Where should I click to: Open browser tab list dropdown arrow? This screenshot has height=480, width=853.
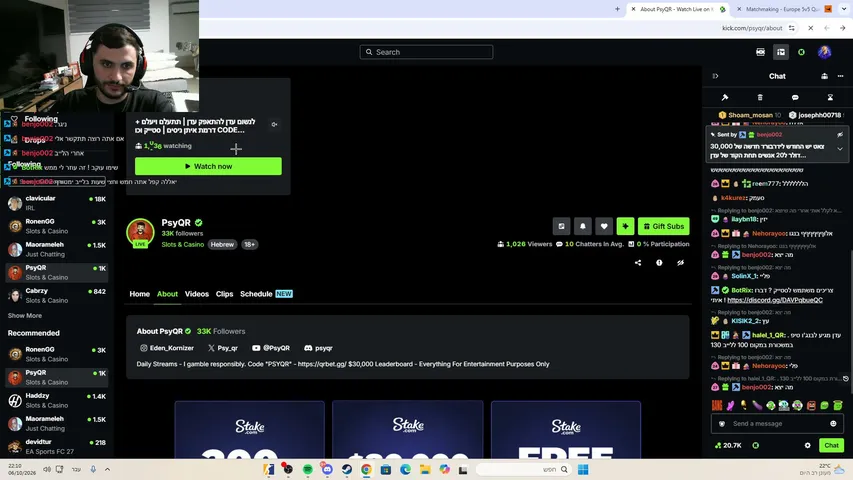(844, 9)
